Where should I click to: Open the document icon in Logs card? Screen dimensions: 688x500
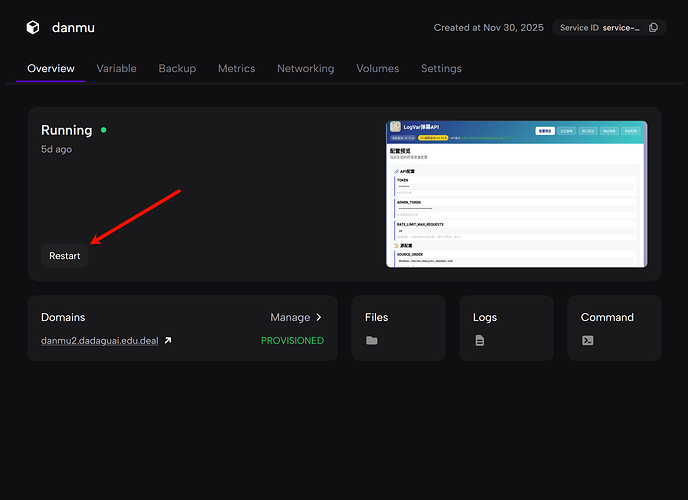(480, 341)
